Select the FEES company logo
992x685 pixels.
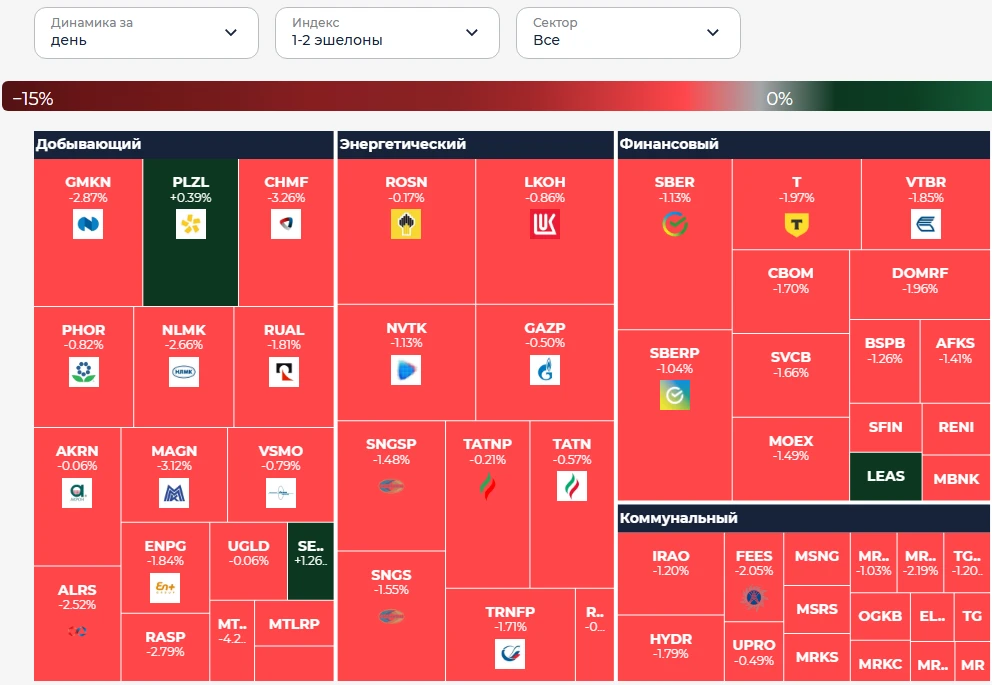(x=753, y=596)
